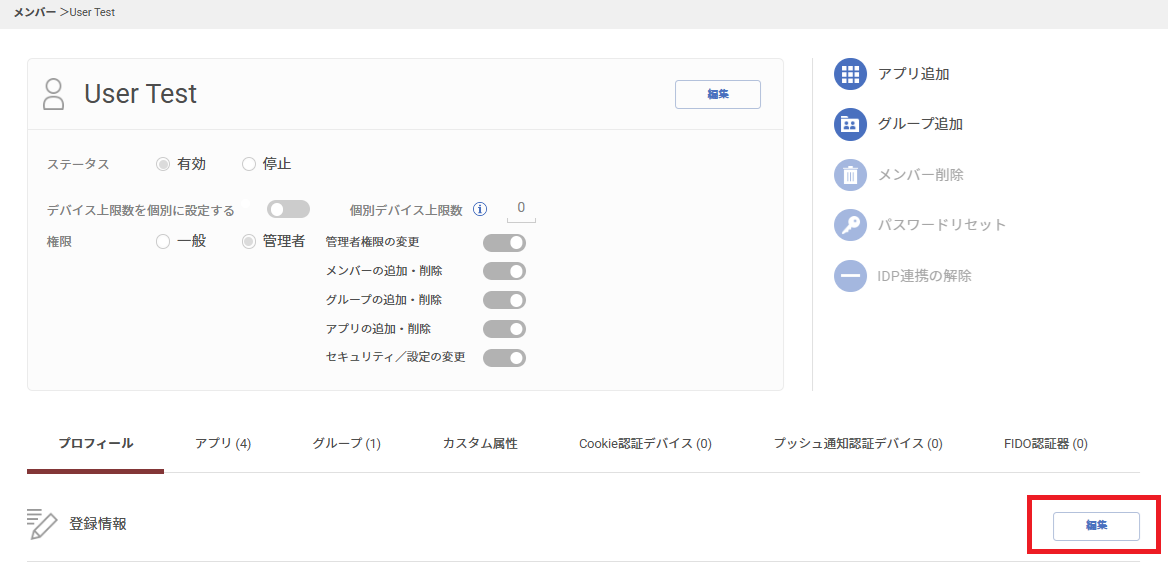Image resolution: width=1168 pixels, height=580 pixels.
Task: Select the 管理者 permission radio button
Action: pyautogui.click(x=249, y=241)
